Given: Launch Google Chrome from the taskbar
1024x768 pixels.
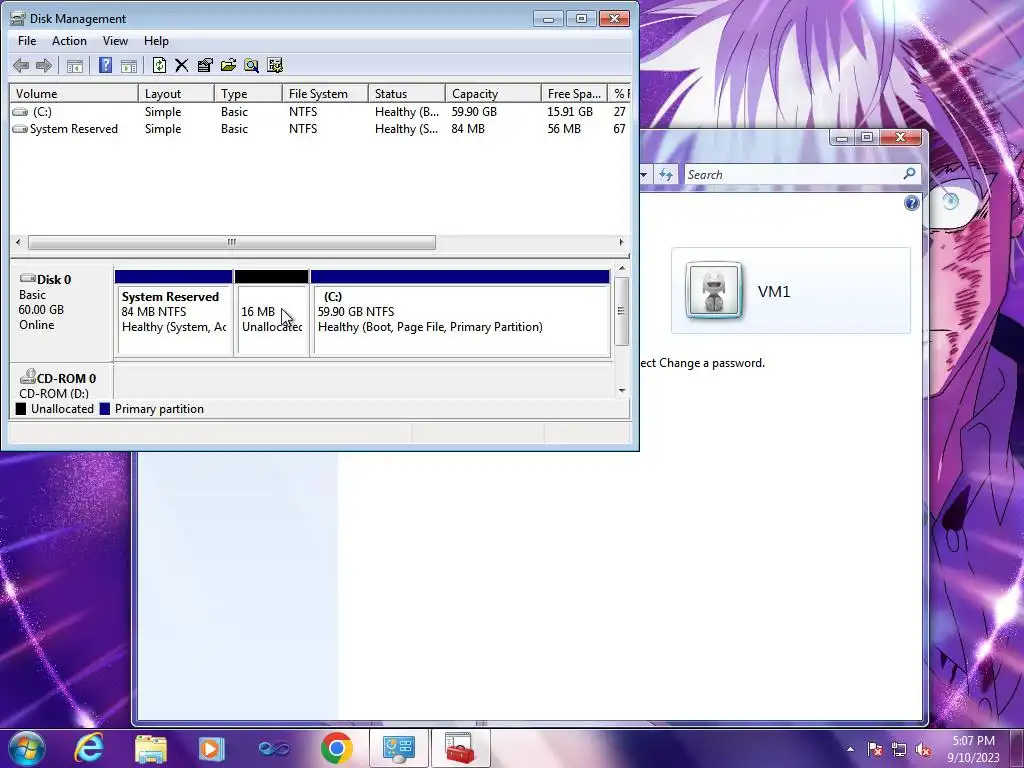Looking at the screenshot, I should (x=336, y=748).
